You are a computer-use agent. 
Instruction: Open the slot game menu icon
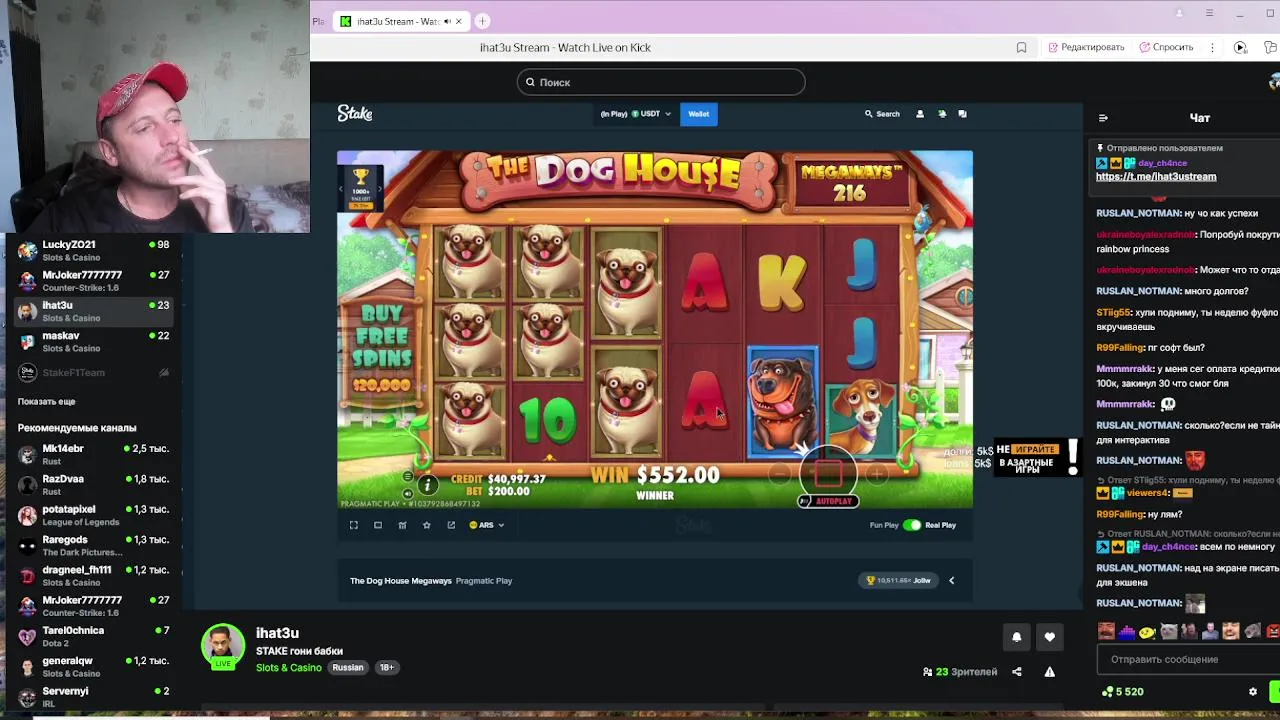(407, 477)
